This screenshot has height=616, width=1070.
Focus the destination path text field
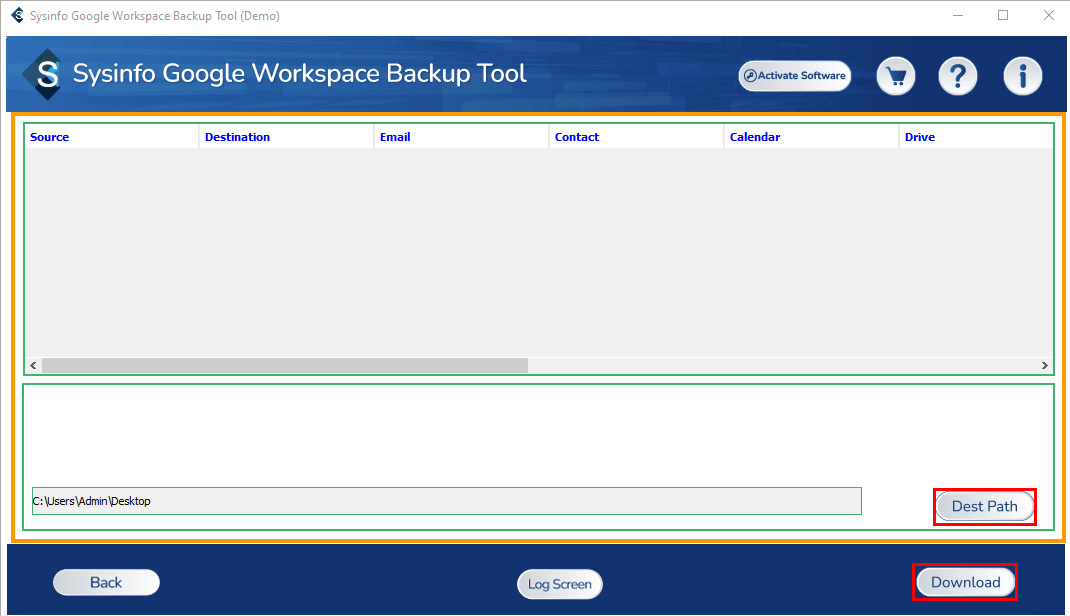pos(446,501)
